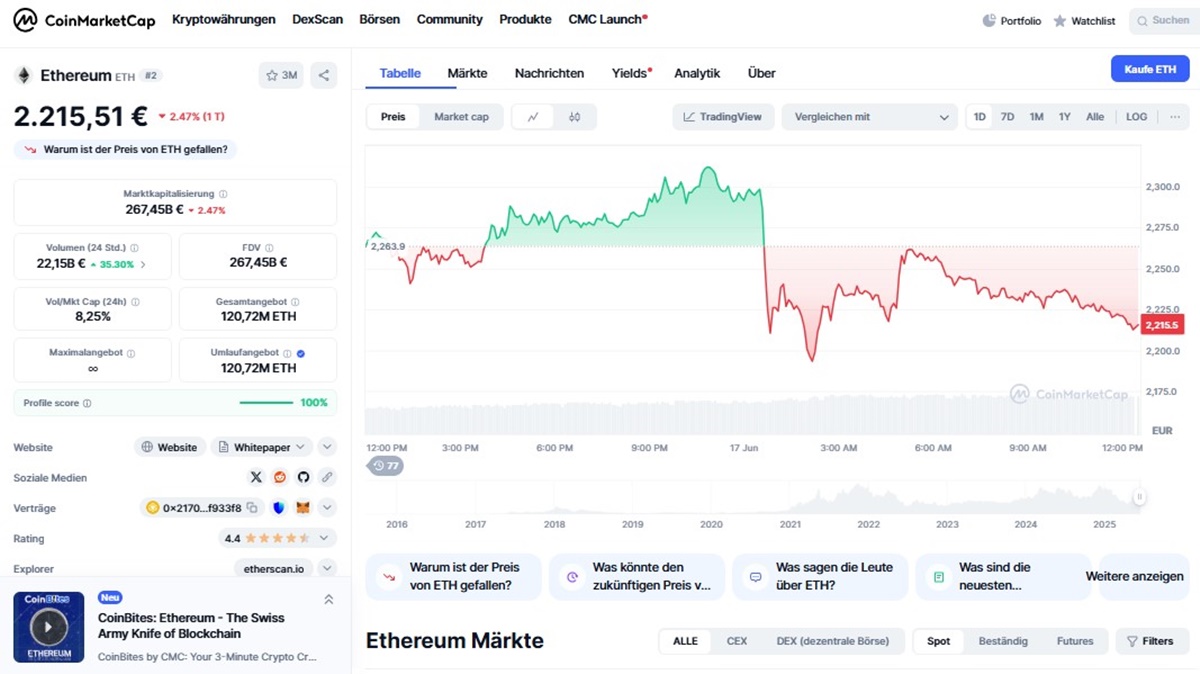The width and height of the screenshot is (1200, 674).
Task: Set chart range to 1D
Action: click(x=980, y=117)
